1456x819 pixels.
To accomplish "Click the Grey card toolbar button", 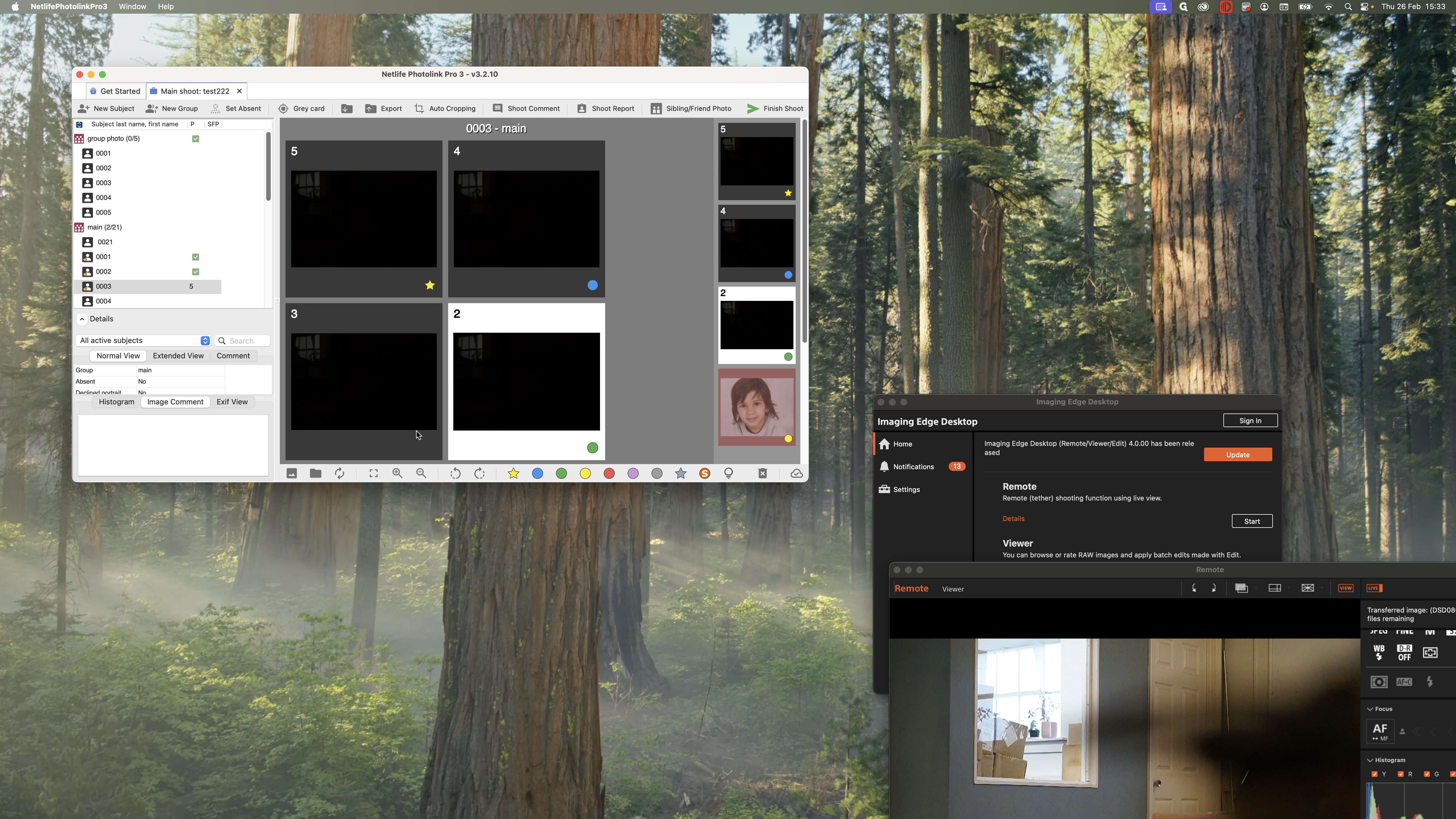I will (x=301, y=109).
